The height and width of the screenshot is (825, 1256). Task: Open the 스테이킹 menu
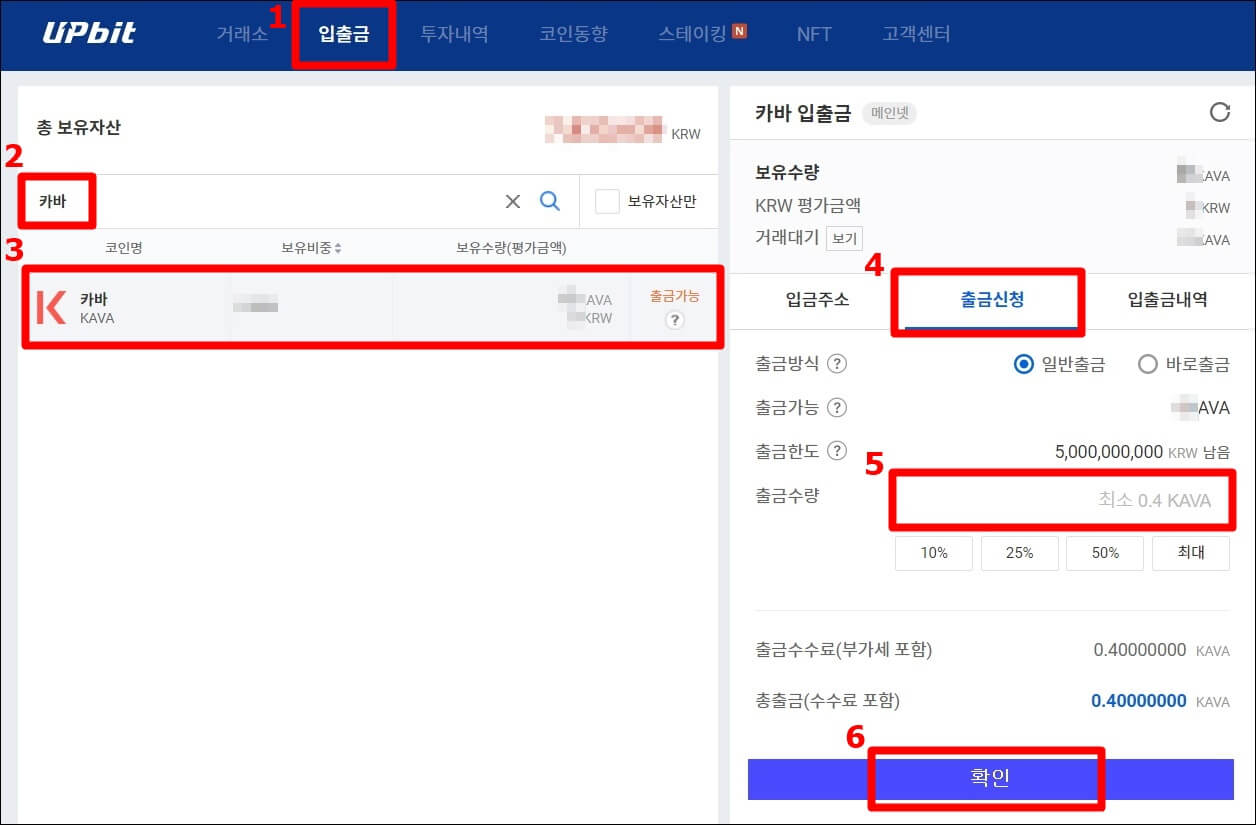pos(692,34)
